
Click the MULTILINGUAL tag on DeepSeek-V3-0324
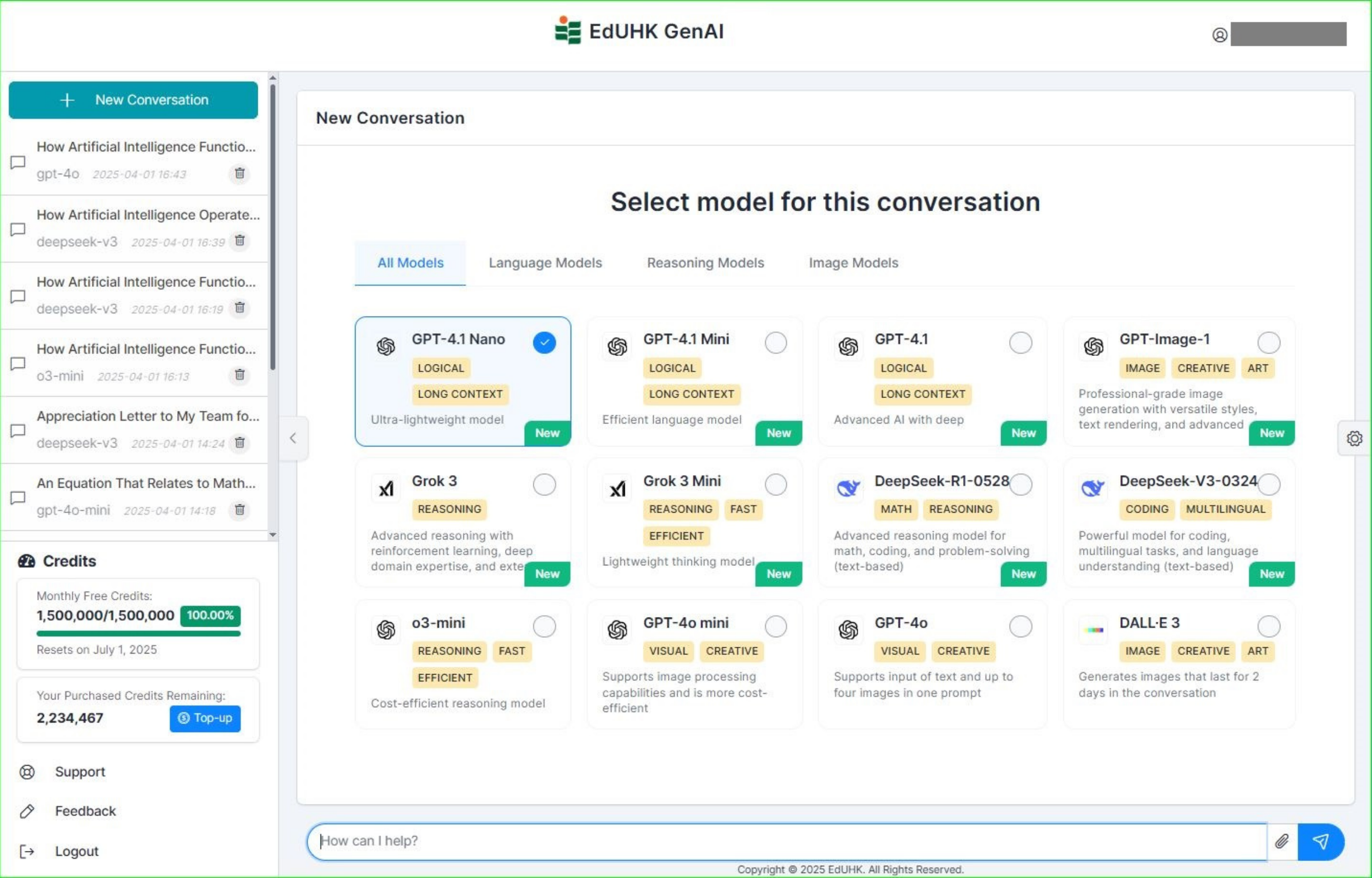coord(1226,509)
